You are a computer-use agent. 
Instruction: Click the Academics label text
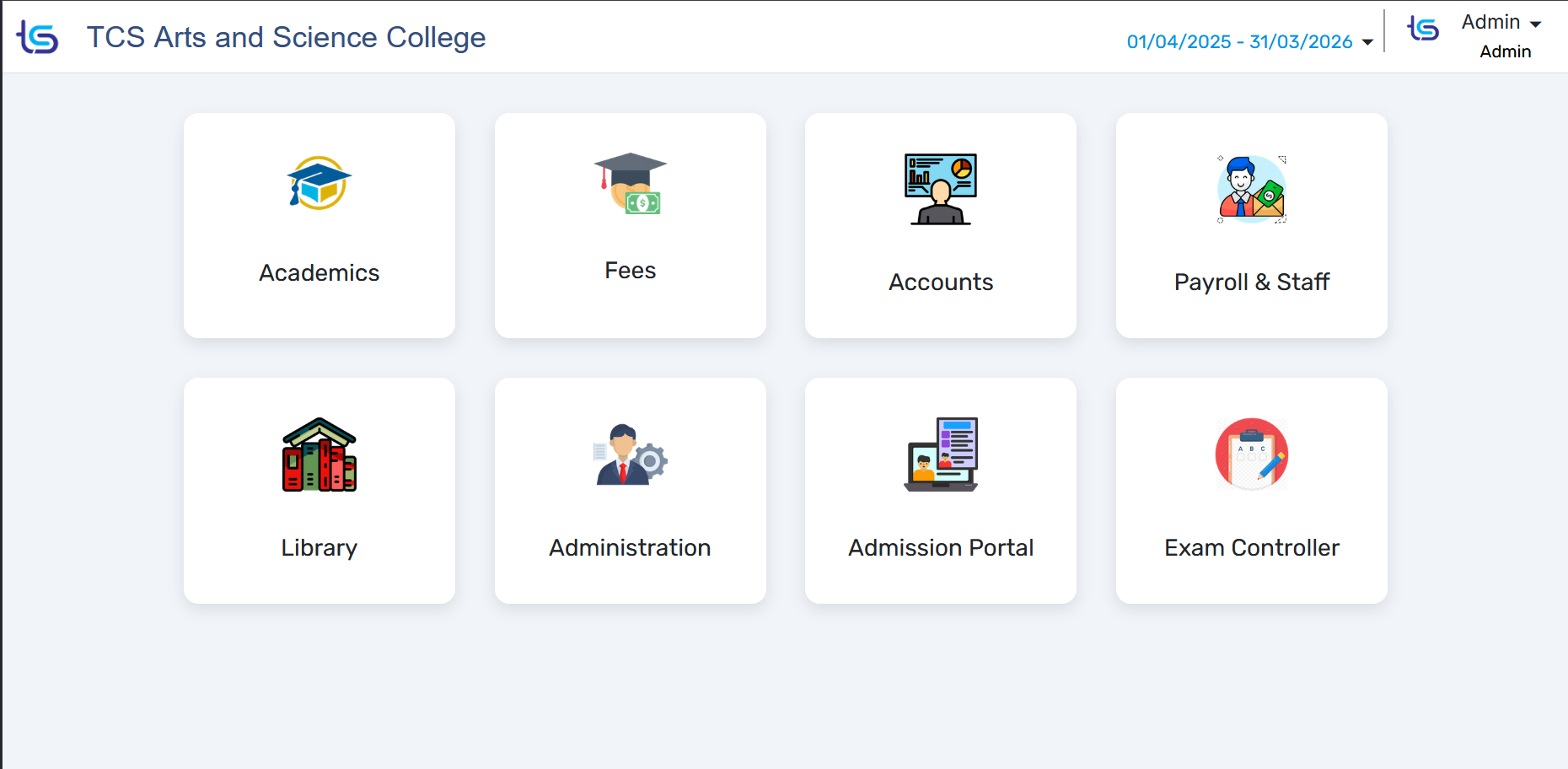[320, 273]
